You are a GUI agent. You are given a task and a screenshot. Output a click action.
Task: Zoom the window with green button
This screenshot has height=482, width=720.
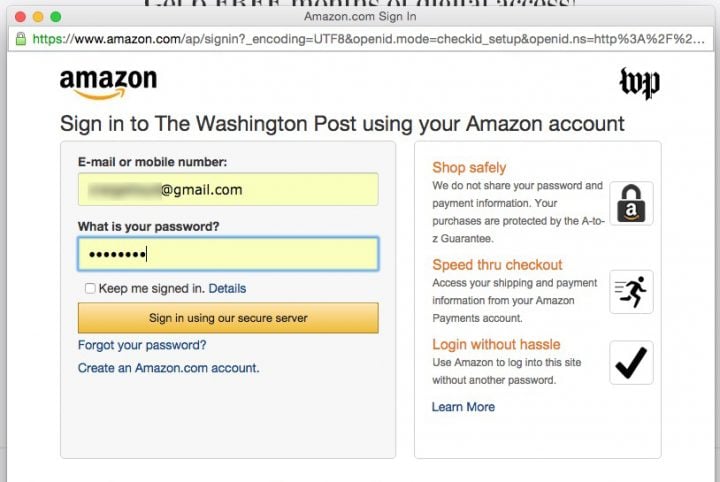(56, 17)
